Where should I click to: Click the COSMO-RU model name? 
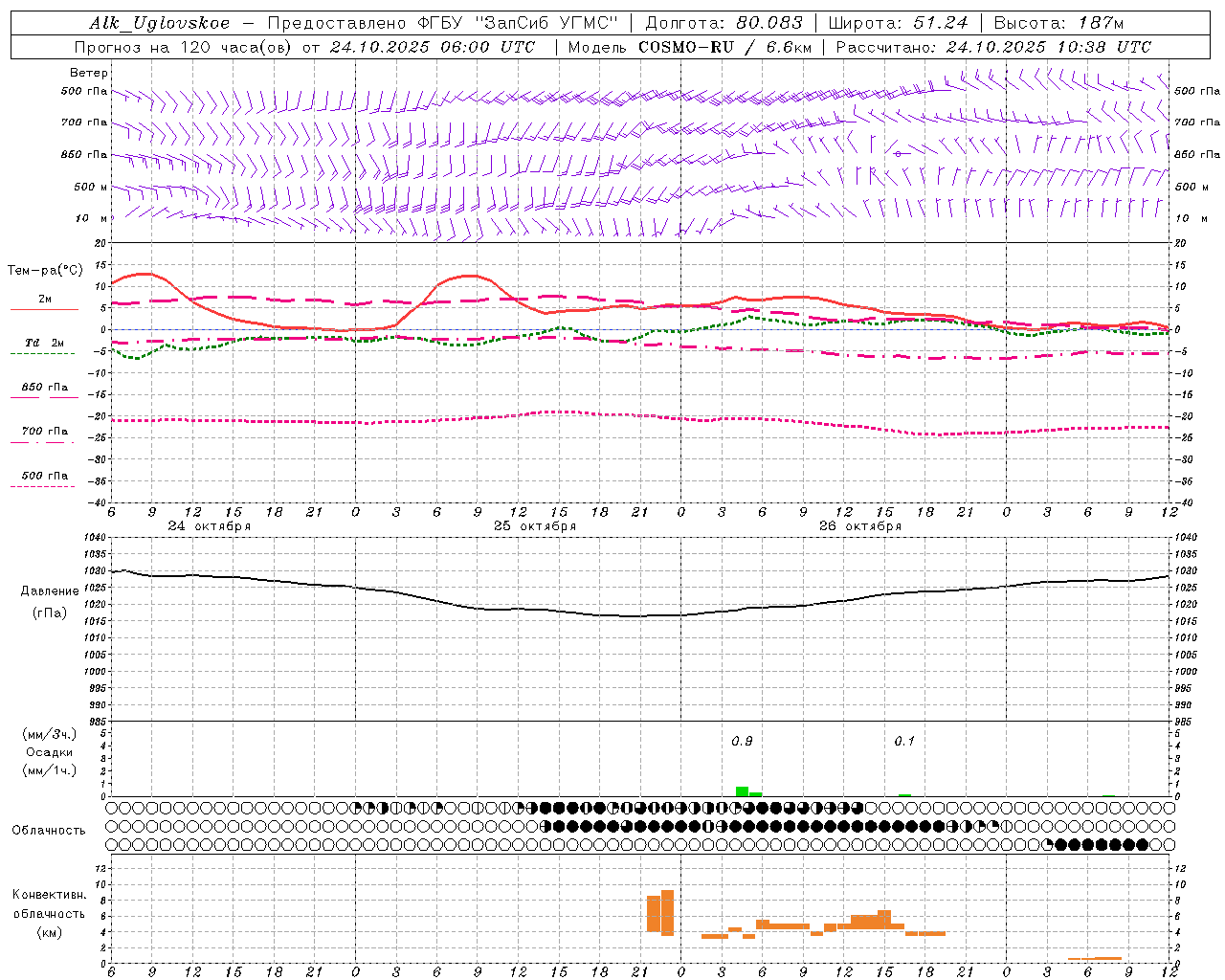click(686, 47)
